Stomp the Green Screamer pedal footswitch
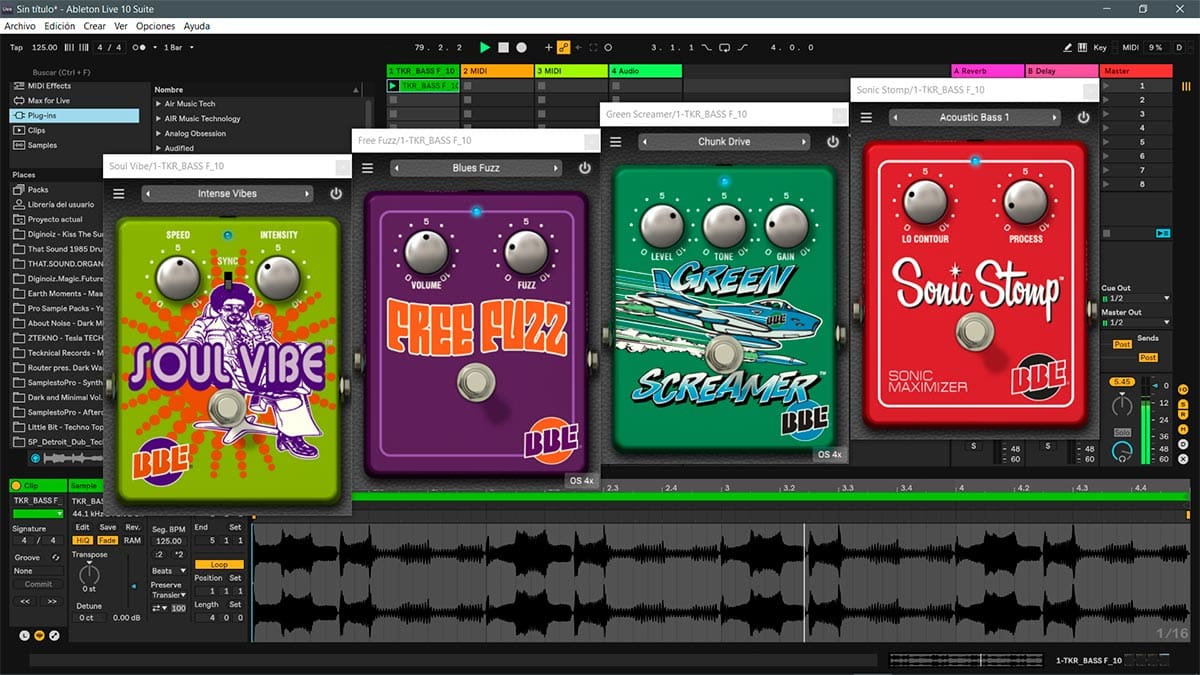 click(723, 353)
